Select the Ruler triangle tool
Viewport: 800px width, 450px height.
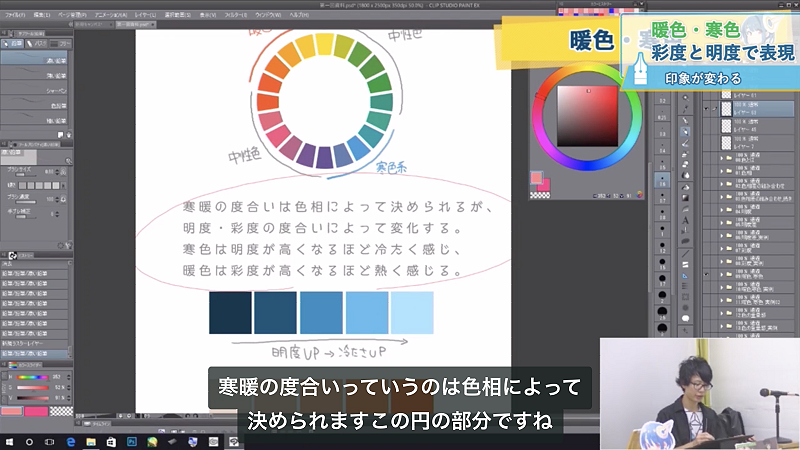[x=685, y=276]
